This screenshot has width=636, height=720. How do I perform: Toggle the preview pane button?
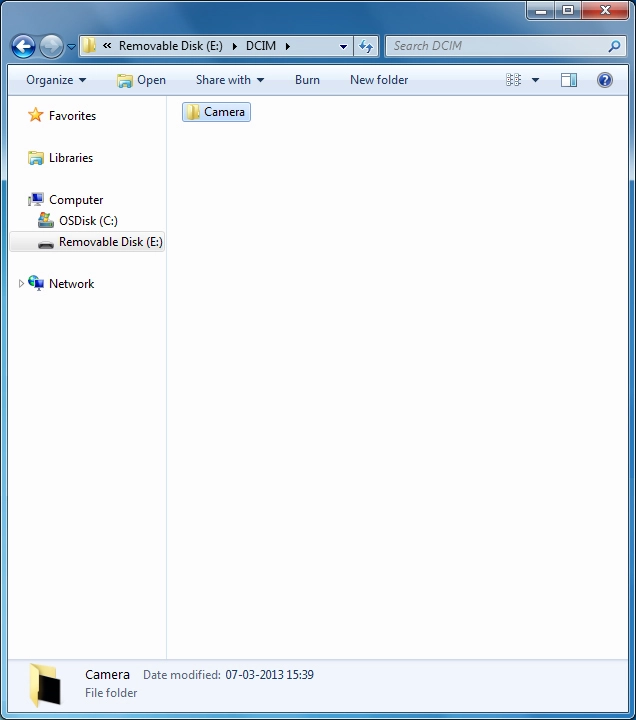(569, 80)
